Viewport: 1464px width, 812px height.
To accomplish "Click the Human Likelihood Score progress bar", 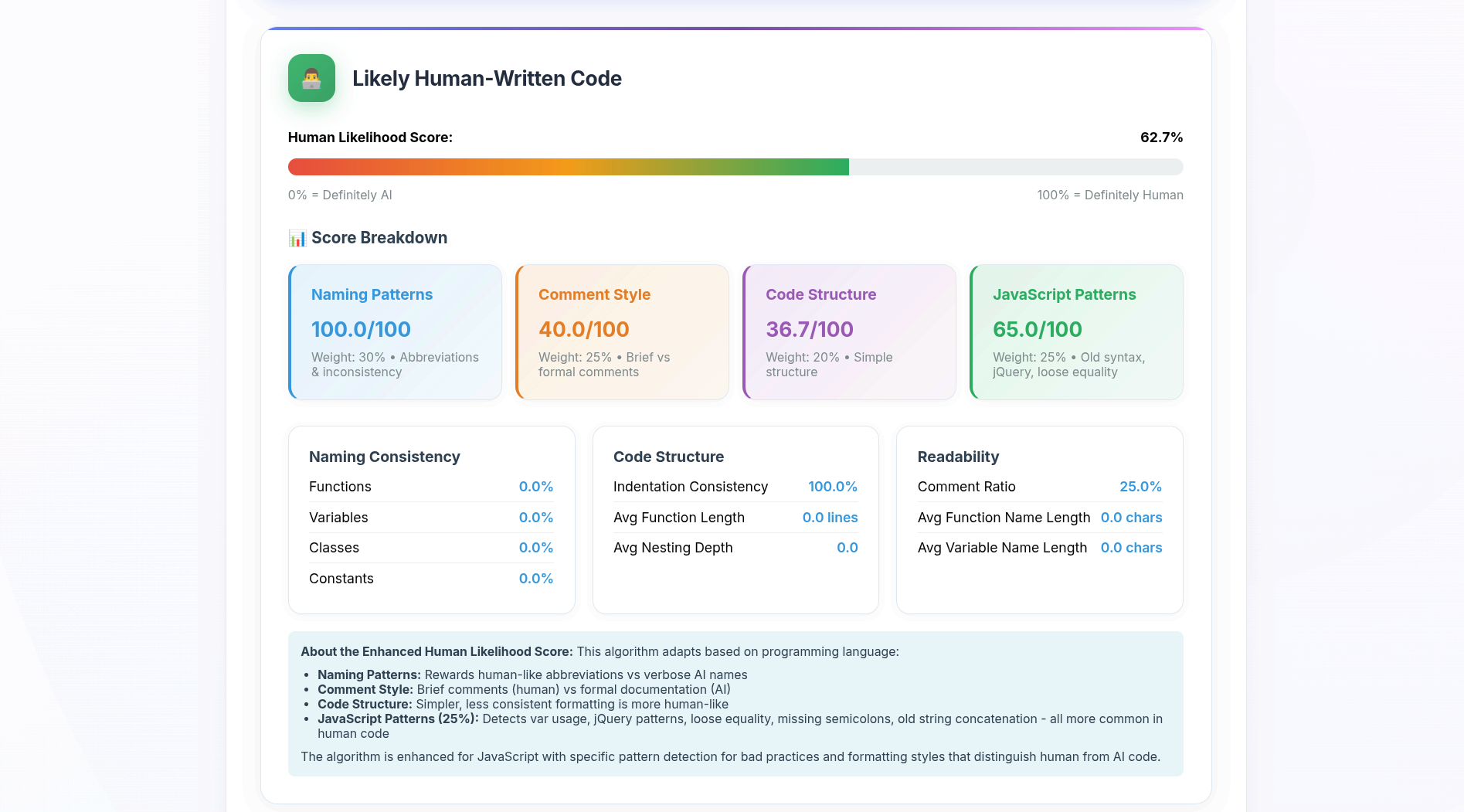I will 735,167.
